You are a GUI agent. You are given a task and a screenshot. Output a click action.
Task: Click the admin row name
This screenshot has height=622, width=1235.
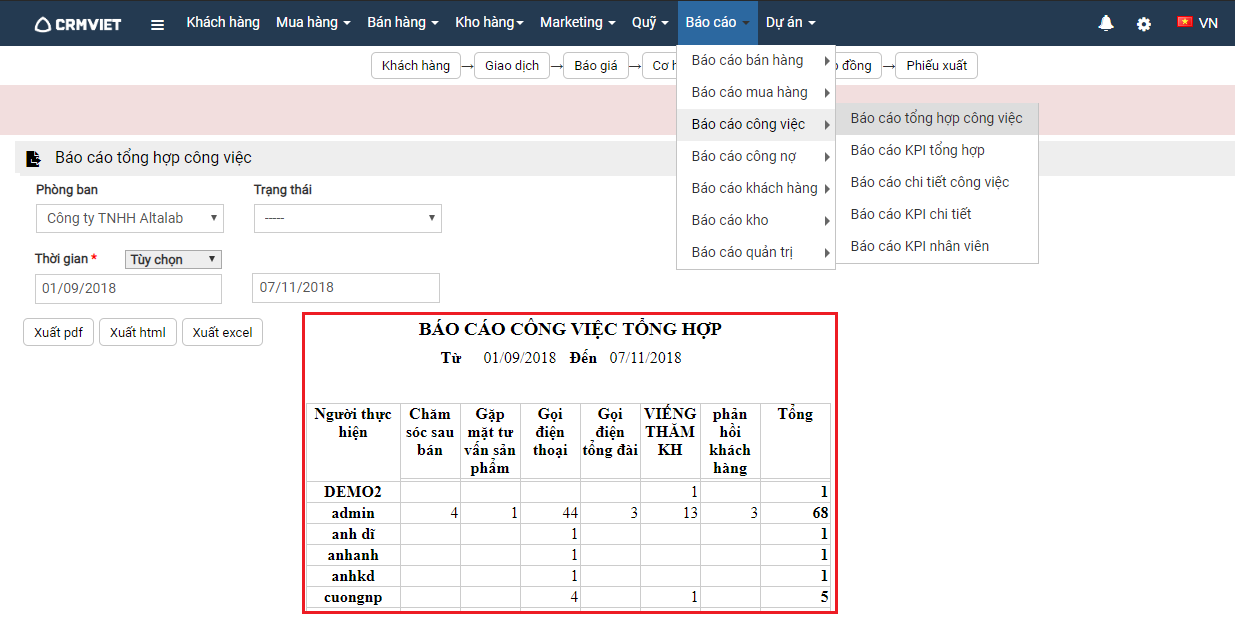pyautogui.click(x=353, y=513)
